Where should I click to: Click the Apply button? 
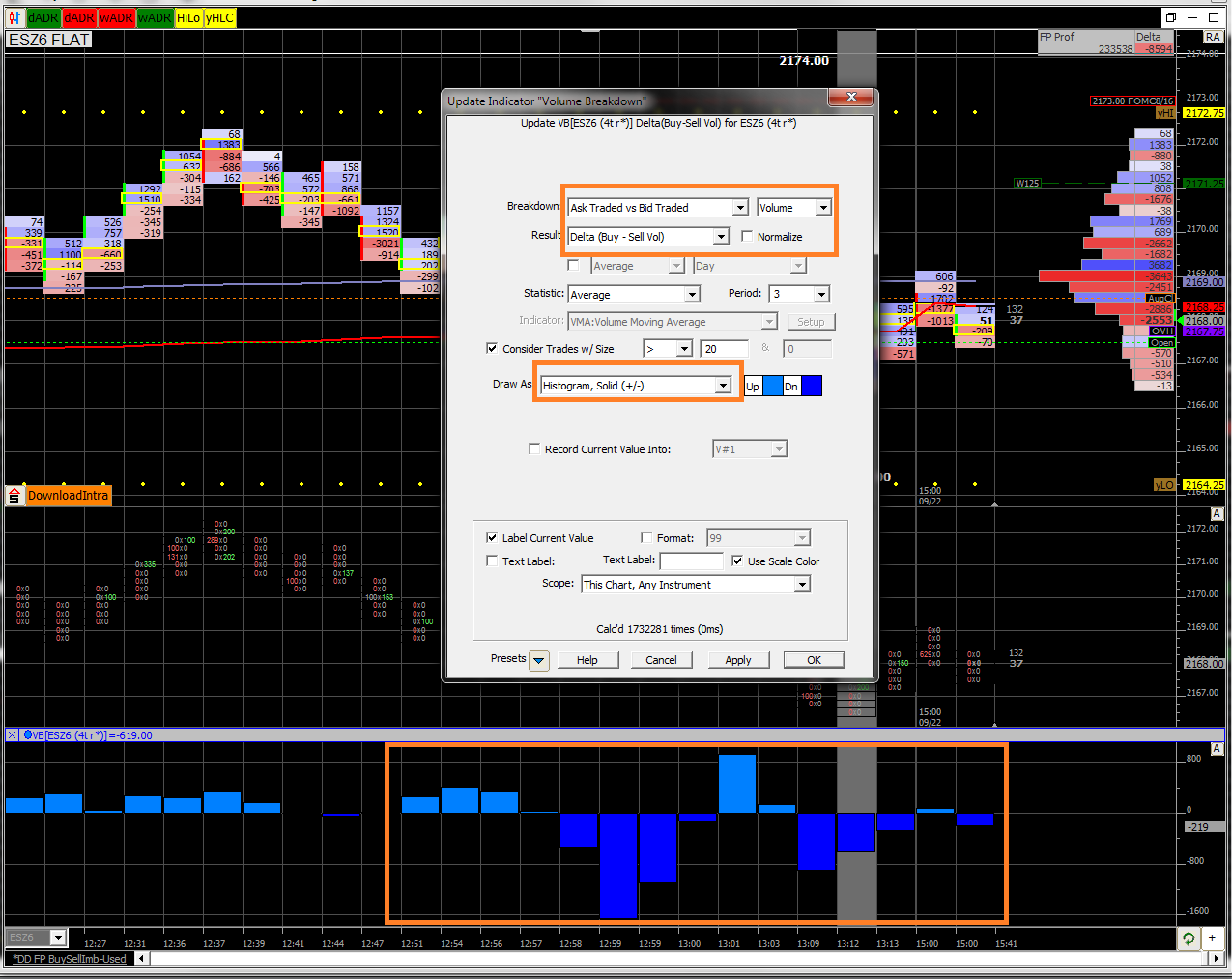(x=737, y=660)
